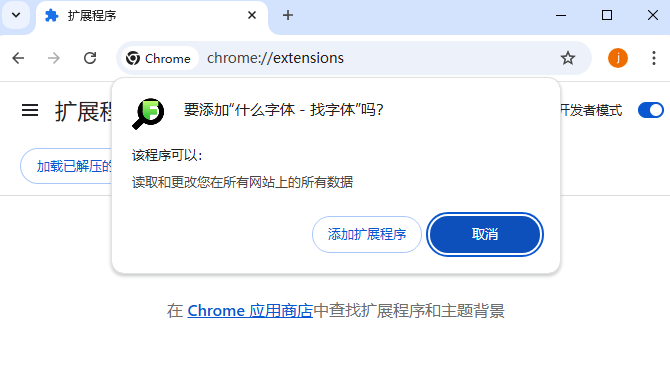Click the extension's magnifier F icon
The image size is (670, 372).
[x=148, y=114]
